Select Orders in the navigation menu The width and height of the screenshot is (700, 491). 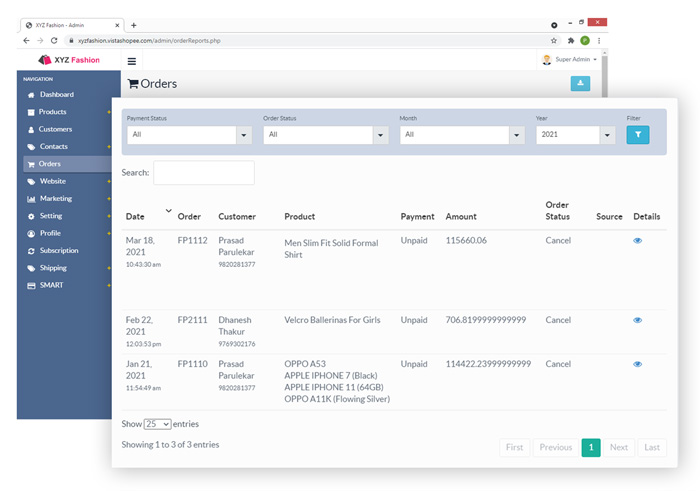[49, 164]
